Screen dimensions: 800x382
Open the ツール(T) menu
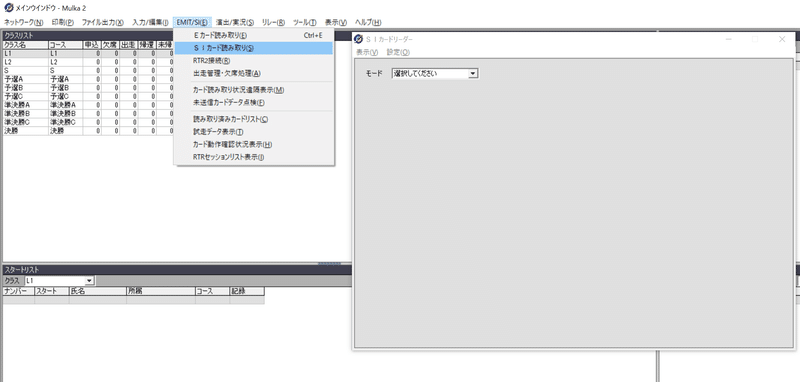click(305, 22)
